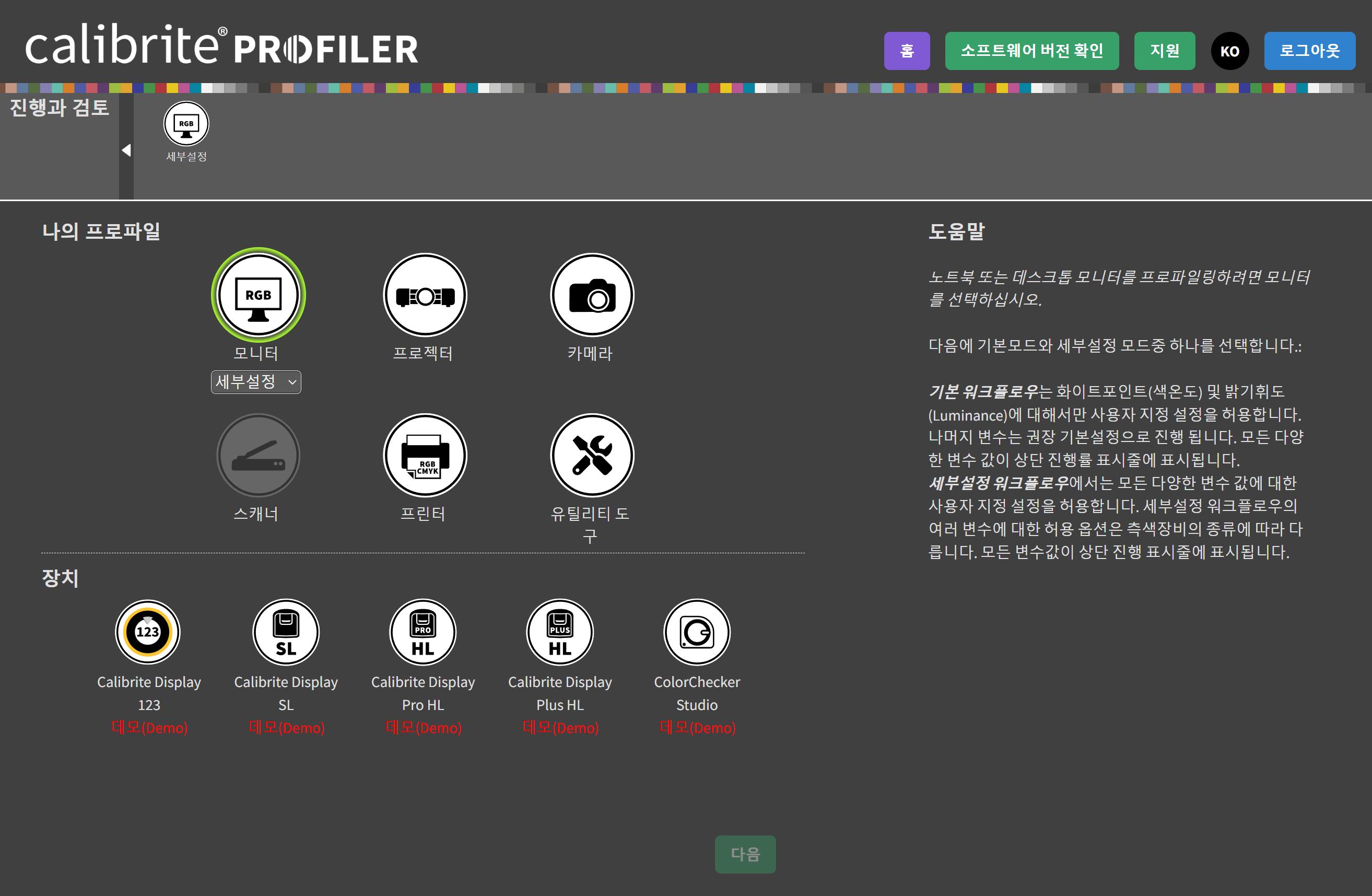Image resolution: width=1372 pixels, height=896 pixels.
Task: Pick the Calibrite Display SL device
Action: pos(286,632)
